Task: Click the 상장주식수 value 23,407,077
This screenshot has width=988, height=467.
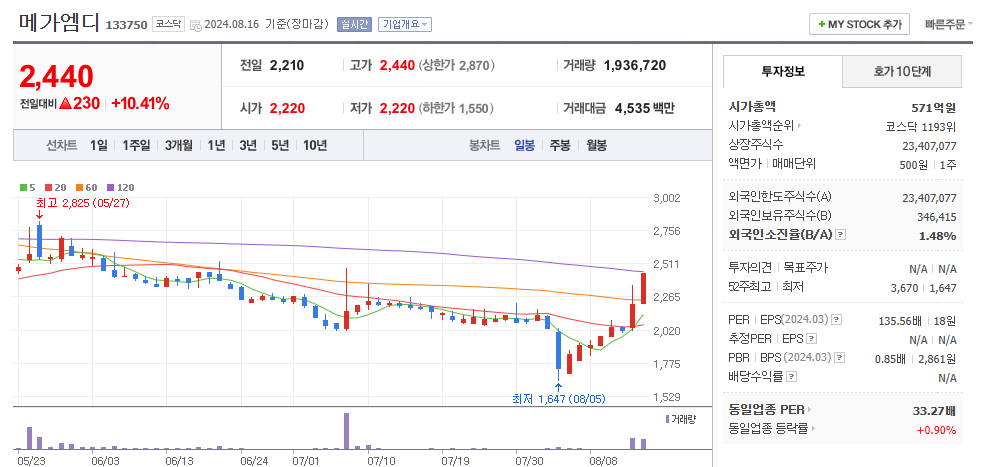Action: 929,146
